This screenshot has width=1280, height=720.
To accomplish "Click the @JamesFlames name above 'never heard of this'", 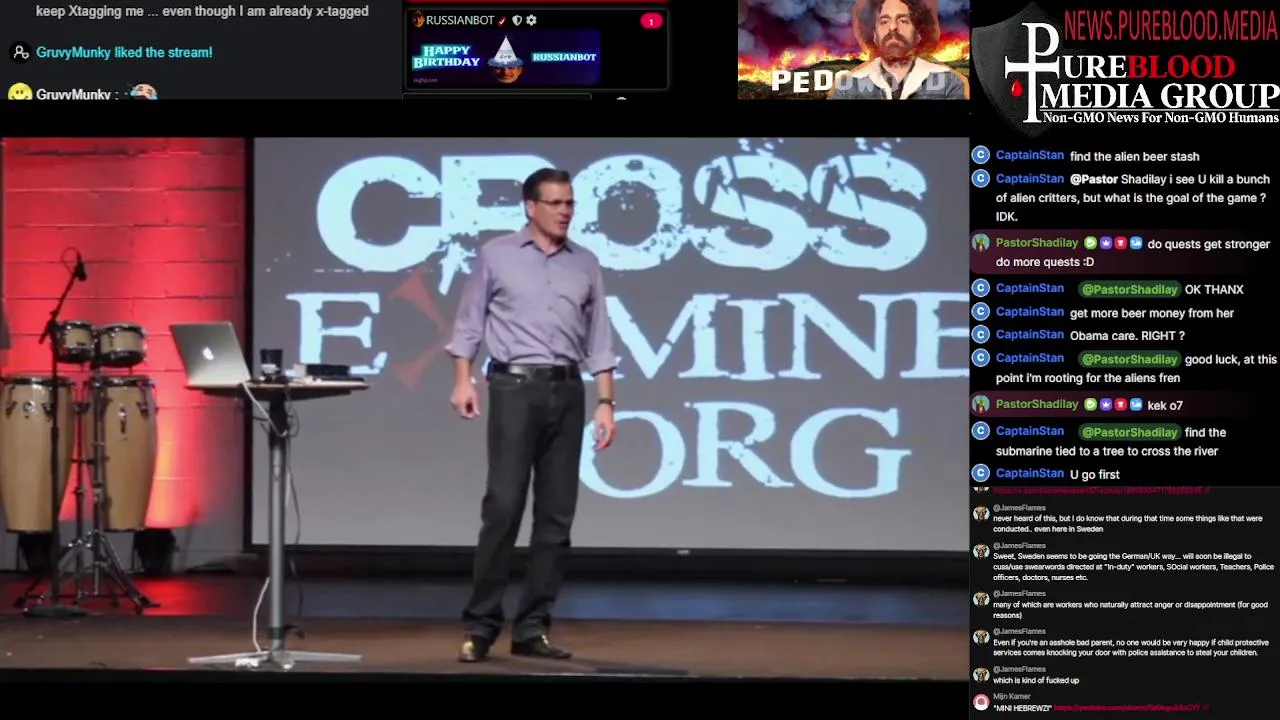I will (1019, 508).
